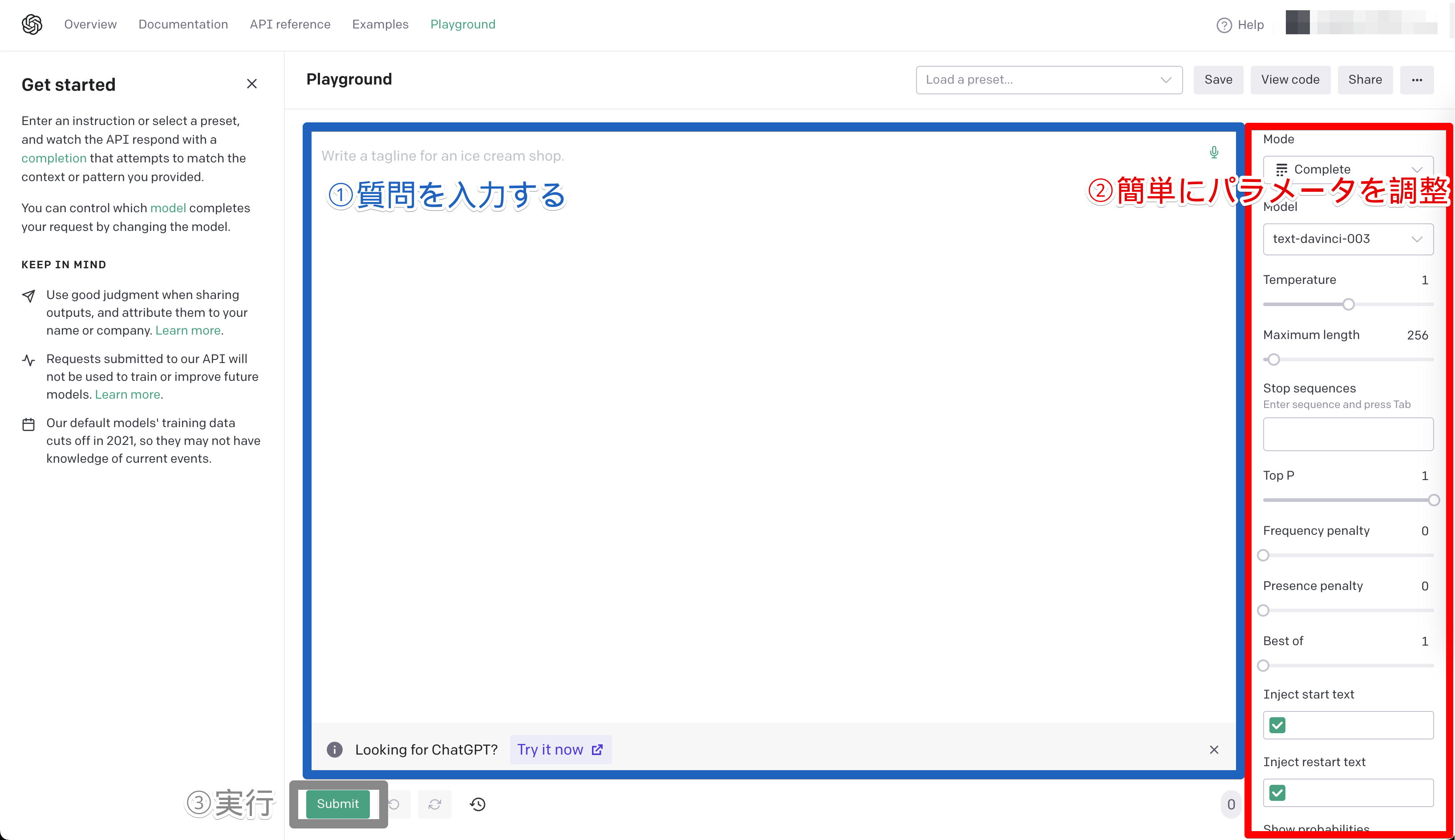Click the Stop sequences input field
This screenshot has width=1455, height=840.
click(1348, 434)
